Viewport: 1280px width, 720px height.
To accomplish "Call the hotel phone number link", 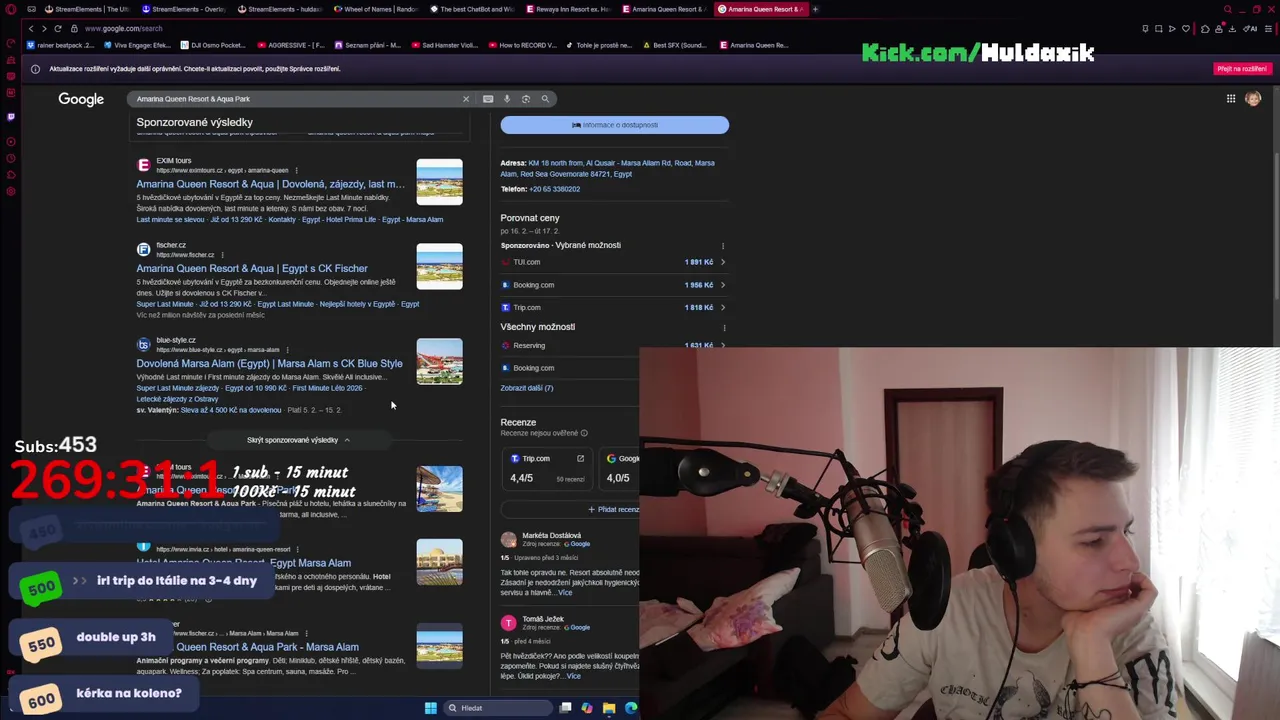I will [x=554, y=189].
